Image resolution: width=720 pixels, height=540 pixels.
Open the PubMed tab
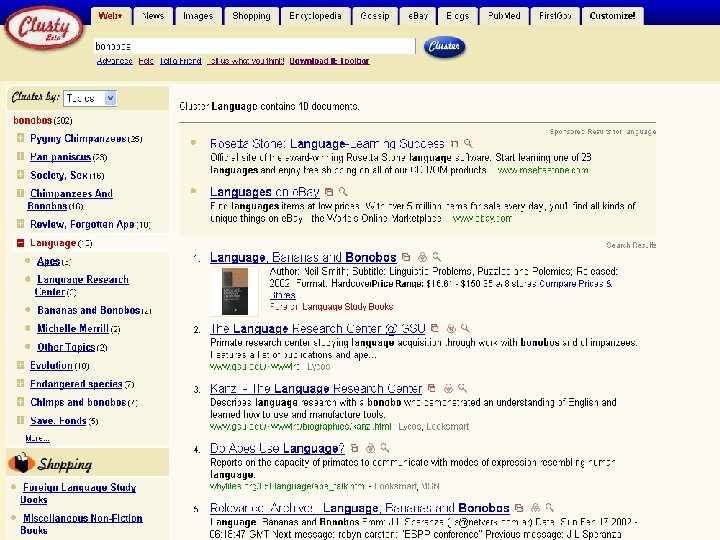[x=504, y=16]
